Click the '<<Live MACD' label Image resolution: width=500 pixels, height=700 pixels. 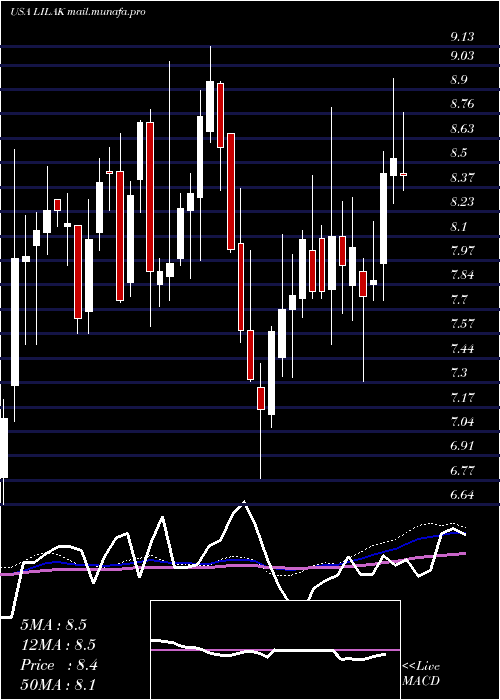[x=421, y=673]
